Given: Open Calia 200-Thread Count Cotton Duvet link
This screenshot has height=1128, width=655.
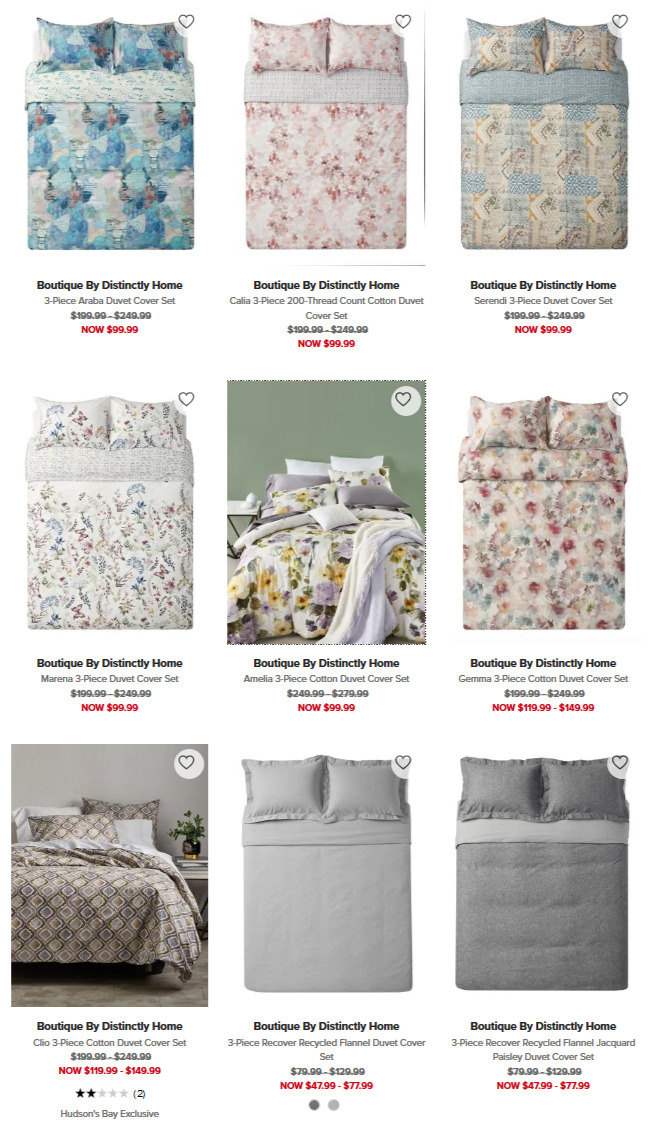Looking at the screenshot, I should 327,308.
